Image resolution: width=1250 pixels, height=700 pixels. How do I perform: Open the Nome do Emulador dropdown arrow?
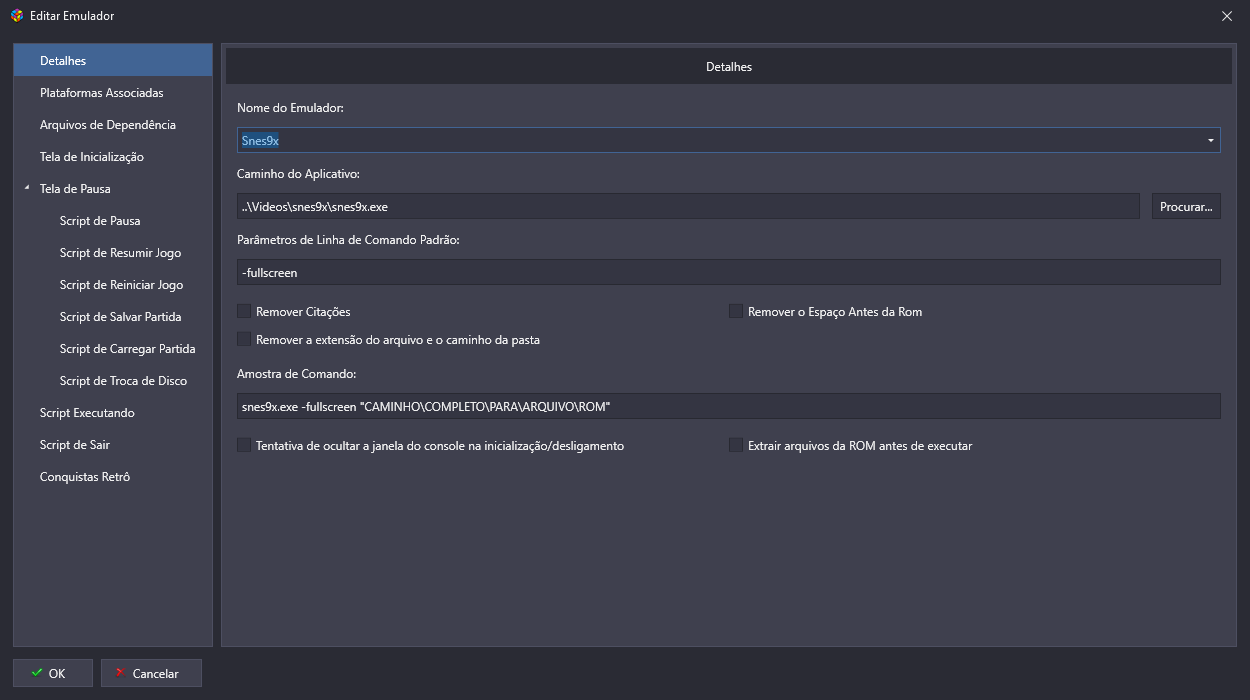click(x=1210, y=141)
